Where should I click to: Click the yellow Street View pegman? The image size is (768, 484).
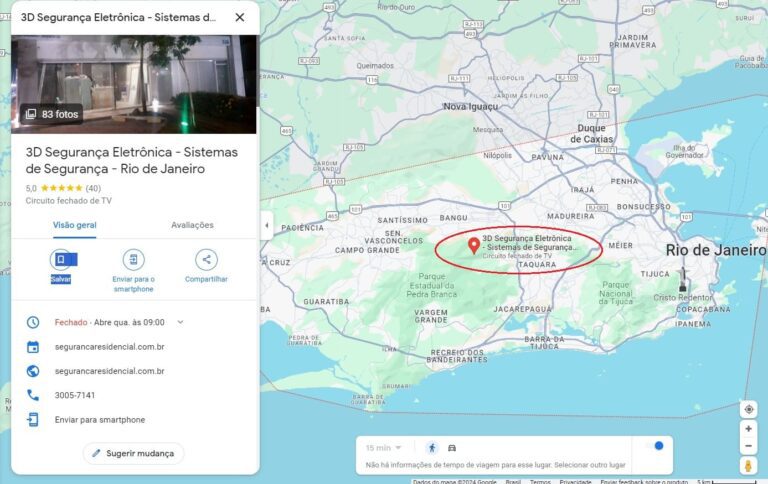coord(748,466)
